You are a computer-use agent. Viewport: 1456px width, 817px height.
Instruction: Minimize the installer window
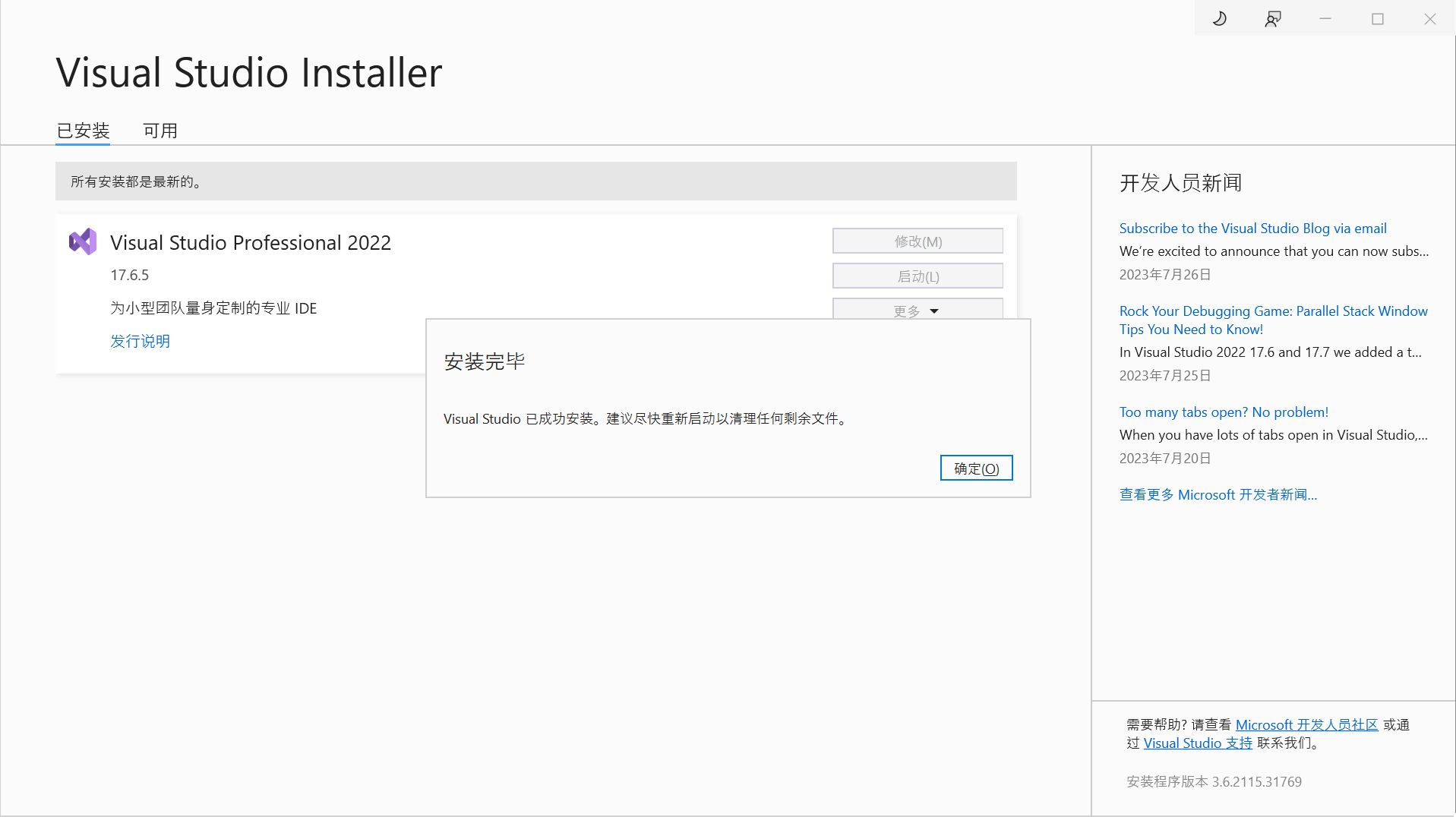click(1325, 19)
